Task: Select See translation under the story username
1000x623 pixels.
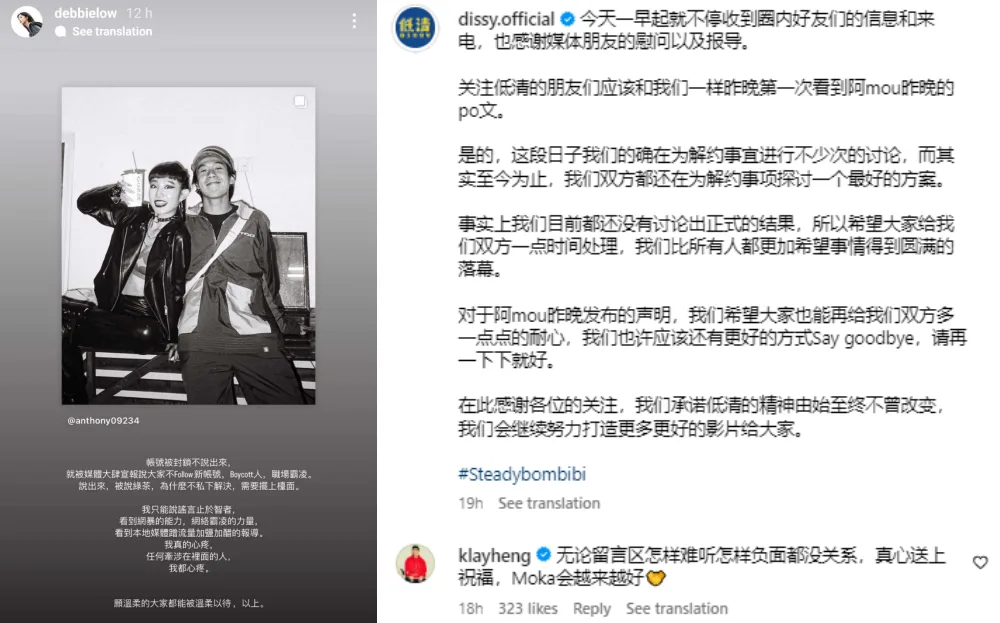Action: coord(112,31)
